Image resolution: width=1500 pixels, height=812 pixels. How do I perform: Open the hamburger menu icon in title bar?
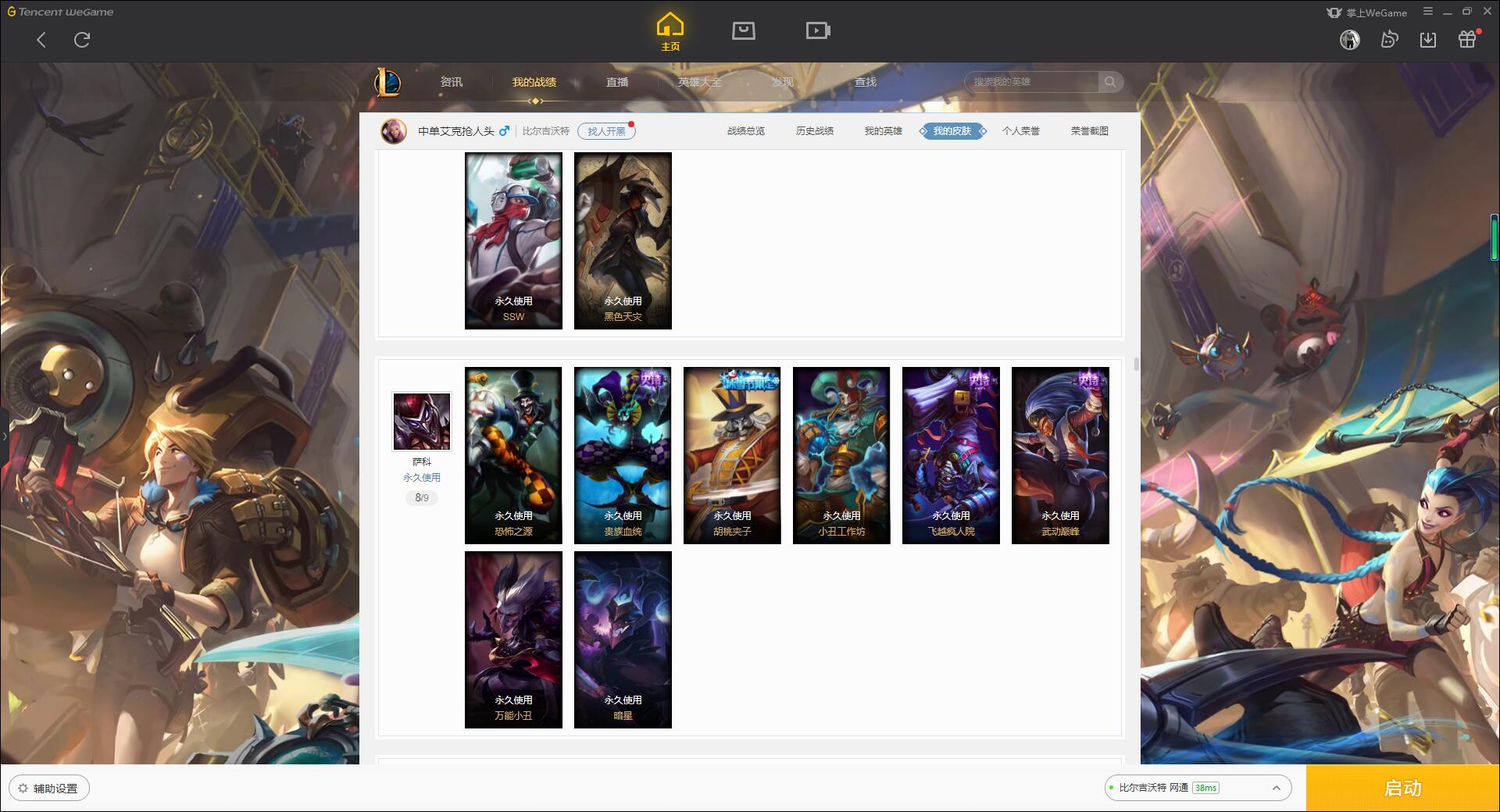(x=1428, y=12)
